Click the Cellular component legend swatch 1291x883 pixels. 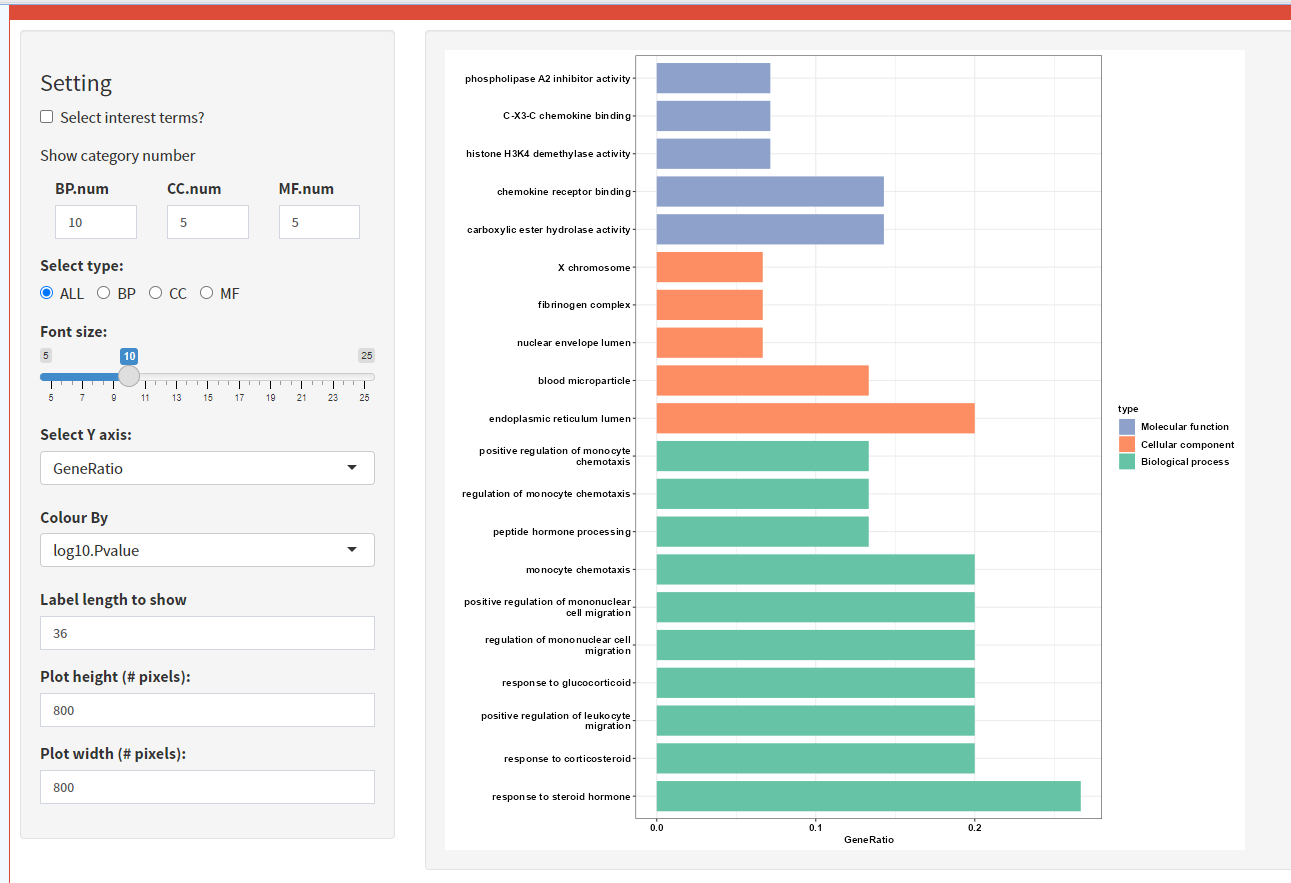tap(1127, 444)
